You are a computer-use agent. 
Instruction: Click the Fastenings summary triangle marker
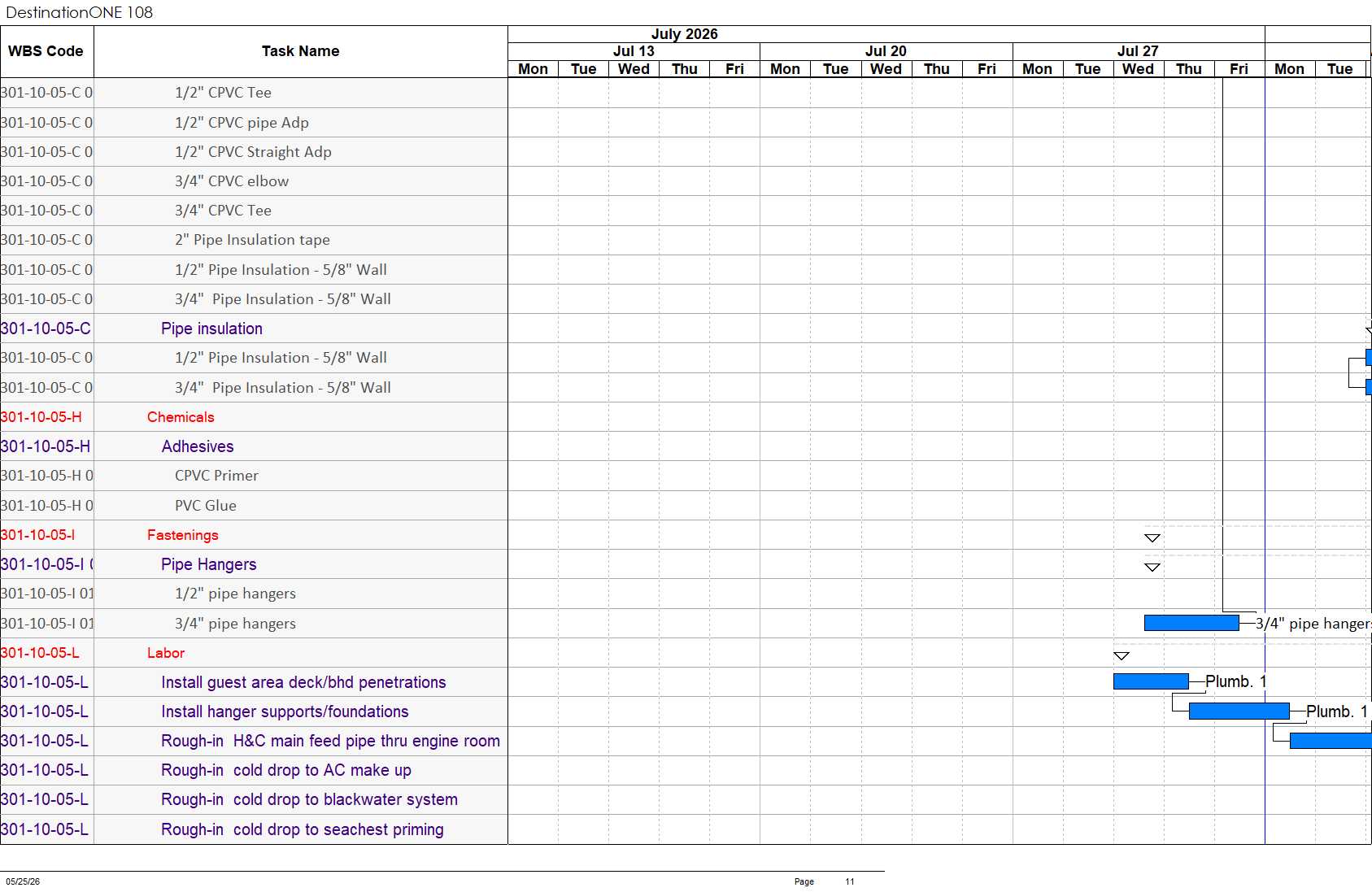point(1152,538)
